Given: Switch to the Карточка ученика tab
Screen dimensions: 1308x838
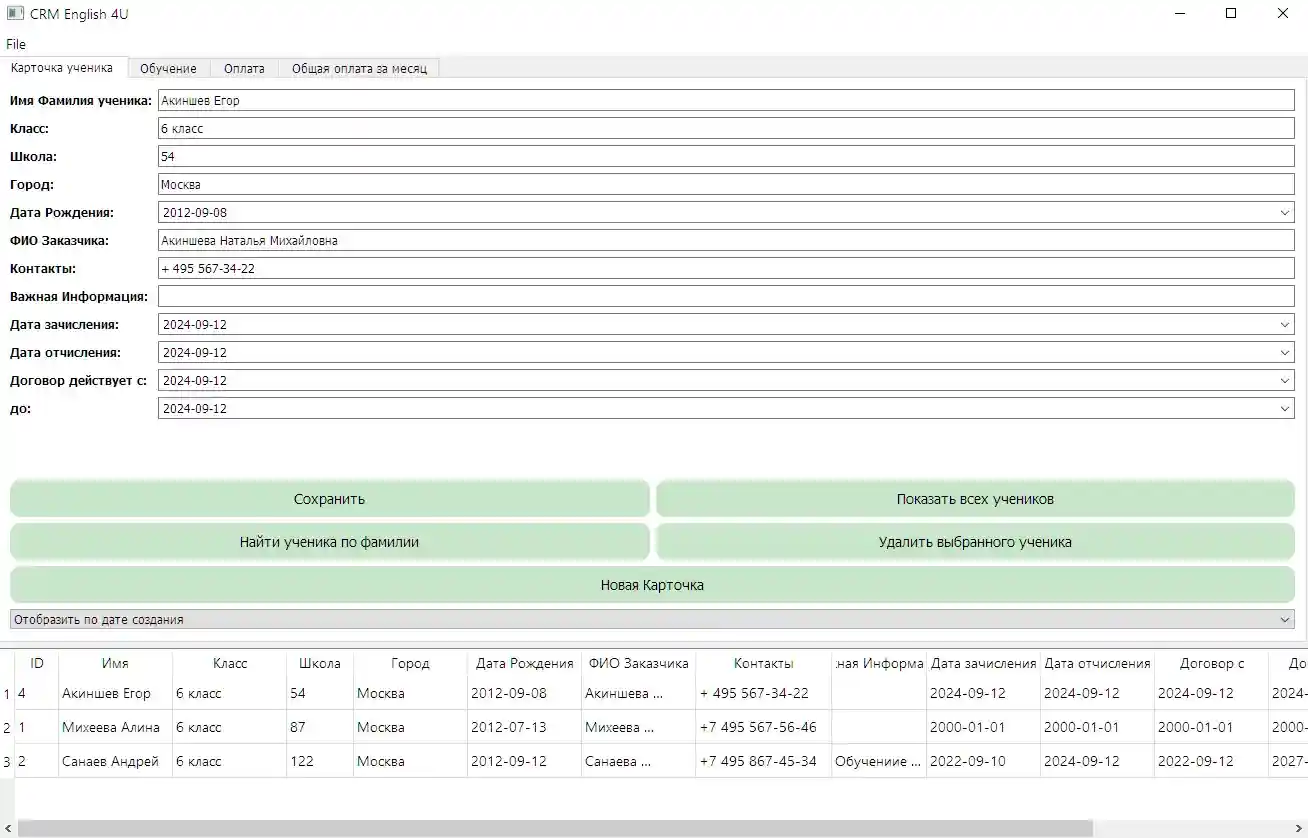Looking at the screenshot, I should (63, 68).
